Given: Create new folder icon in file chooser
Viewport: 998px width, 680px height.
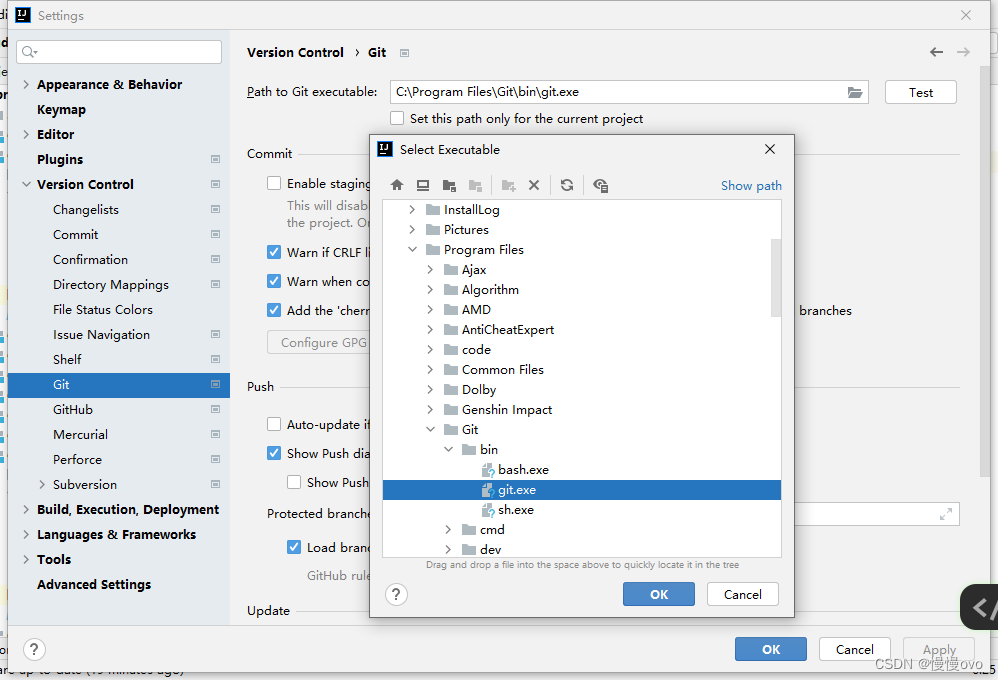Looking at the screenshot, I should pos(508,185).
